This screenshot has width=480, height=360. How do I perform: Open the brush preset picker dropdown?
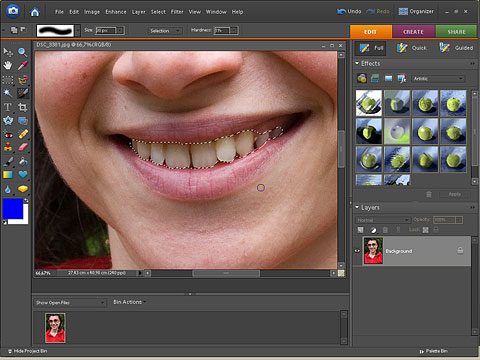point(77,31)
